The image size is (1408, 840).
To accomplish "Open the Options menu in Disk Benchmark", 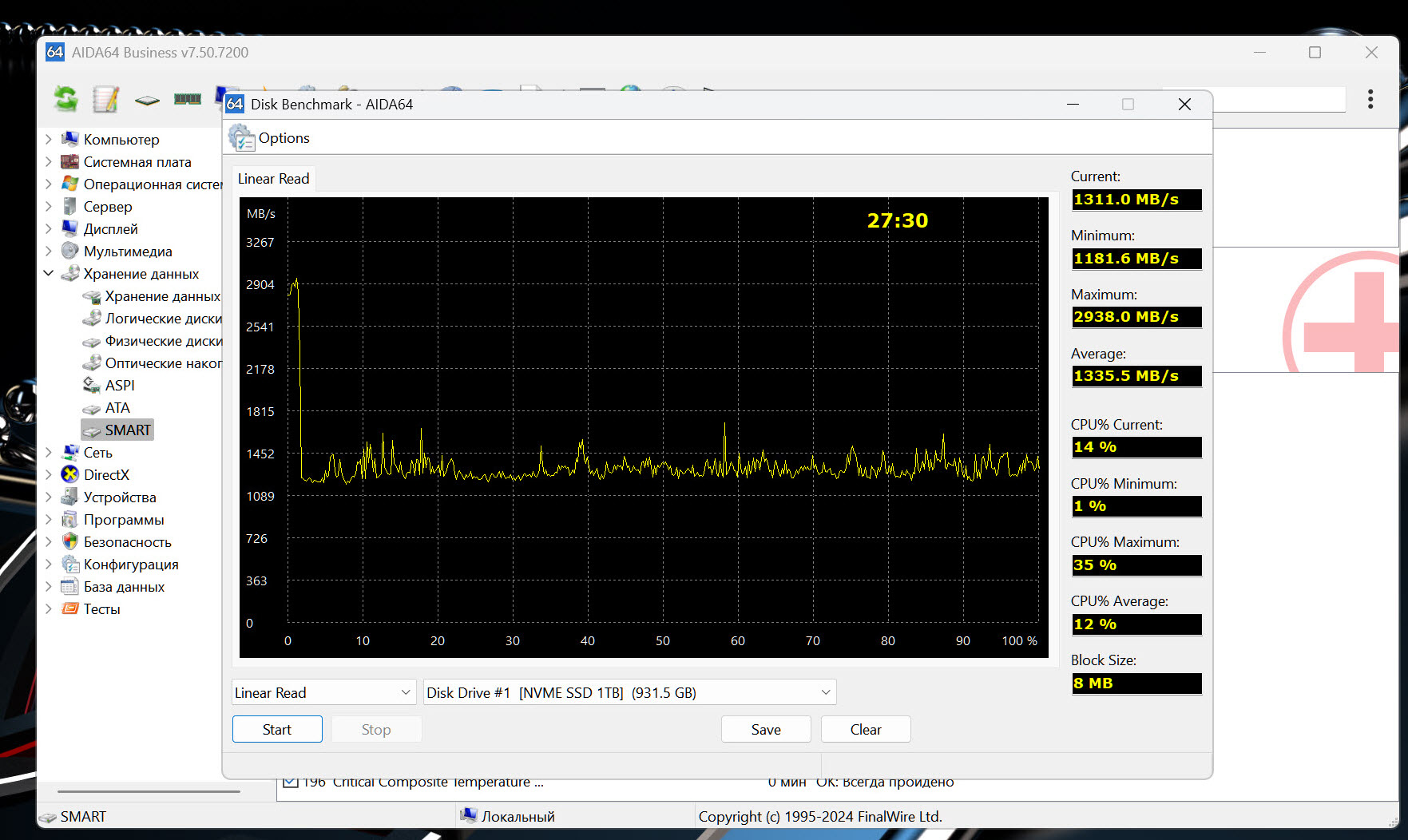I will pyautogui.click(x=269, y=137).
